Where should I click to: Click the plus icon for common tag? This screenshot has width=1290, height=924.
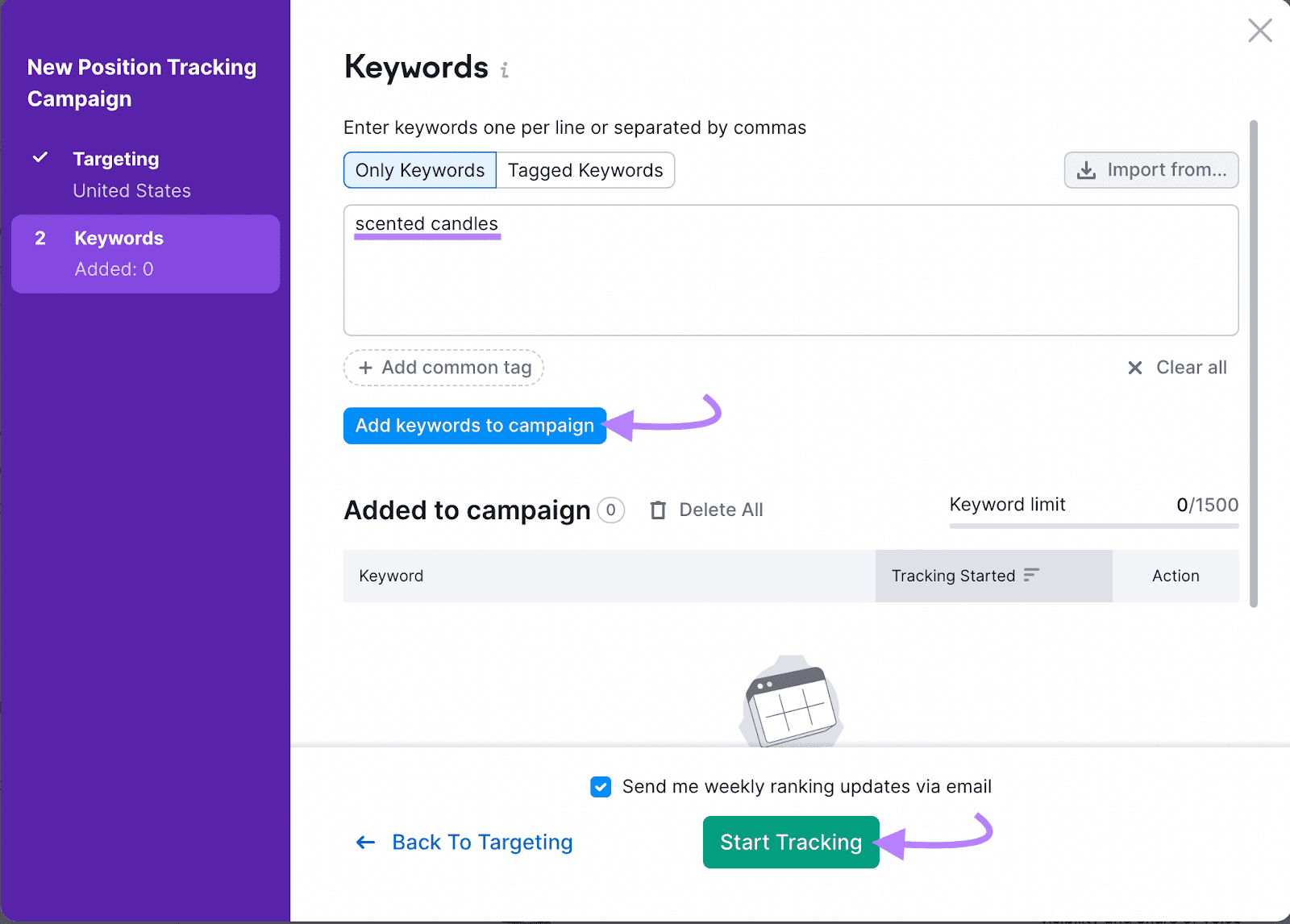(x=365, y=368)
